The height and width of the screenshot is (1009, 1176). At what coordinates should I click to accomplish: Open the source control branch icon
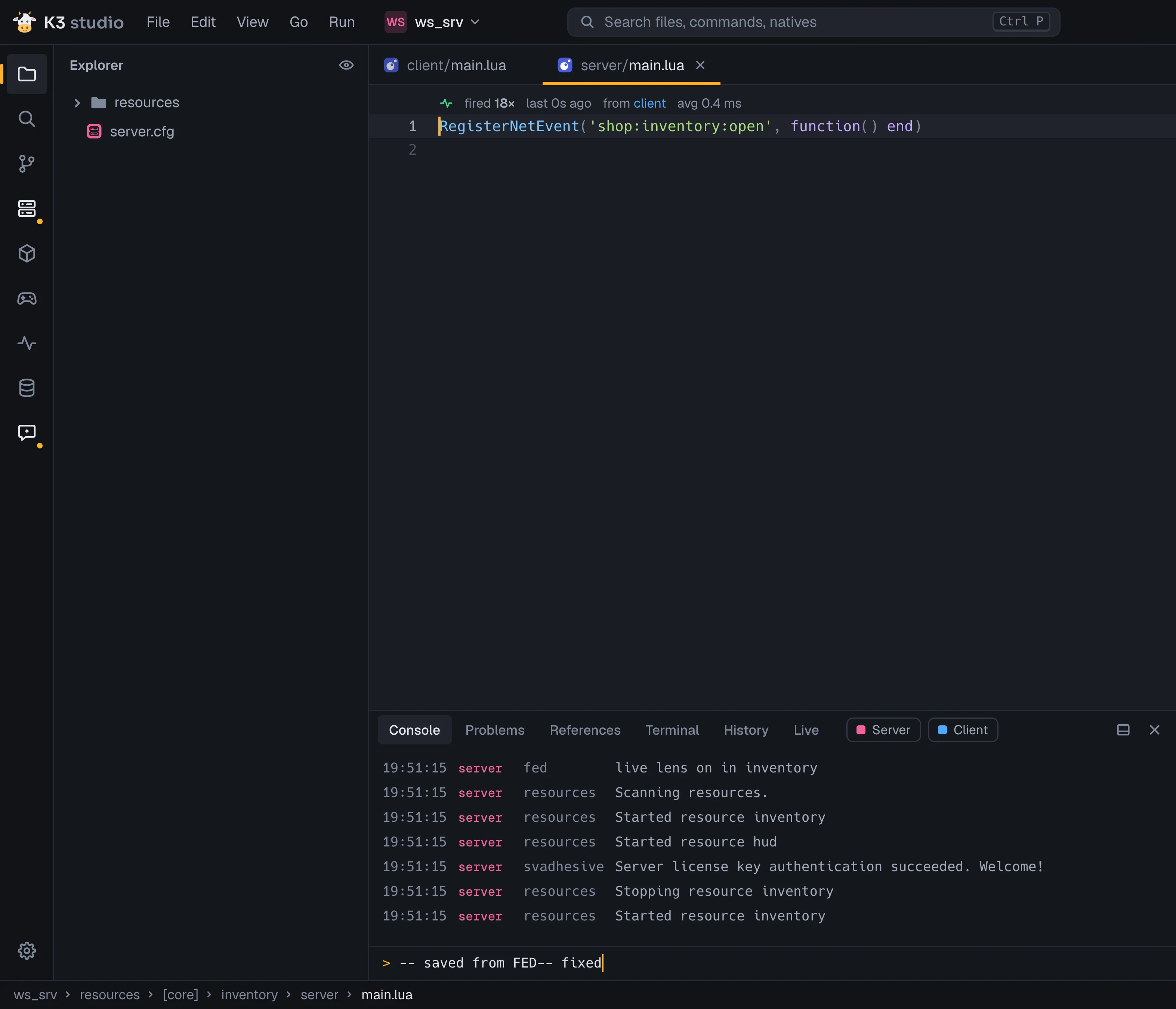27,164
